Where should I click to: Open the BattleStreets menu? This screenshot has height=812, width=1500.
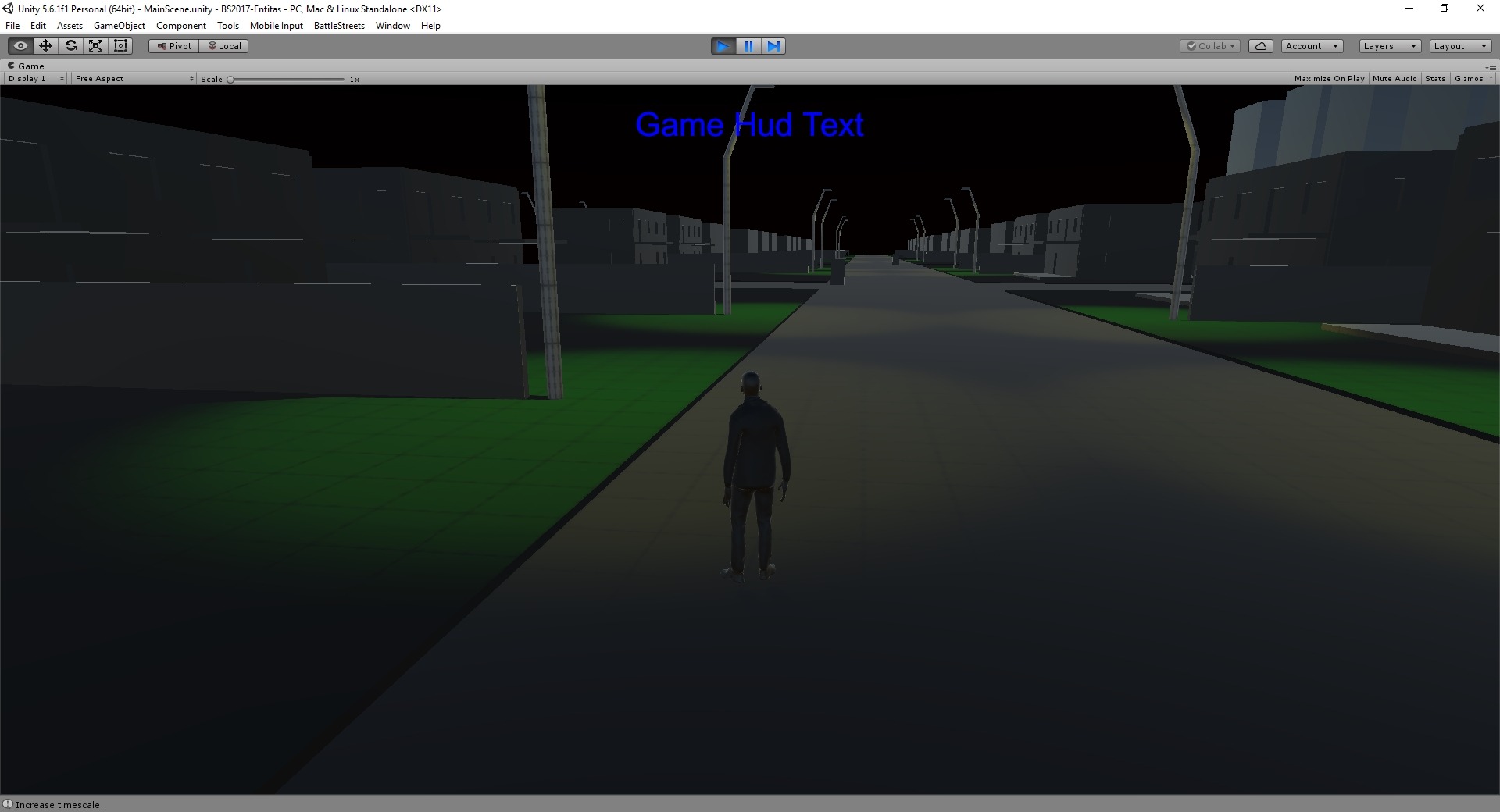coord(339,26)
